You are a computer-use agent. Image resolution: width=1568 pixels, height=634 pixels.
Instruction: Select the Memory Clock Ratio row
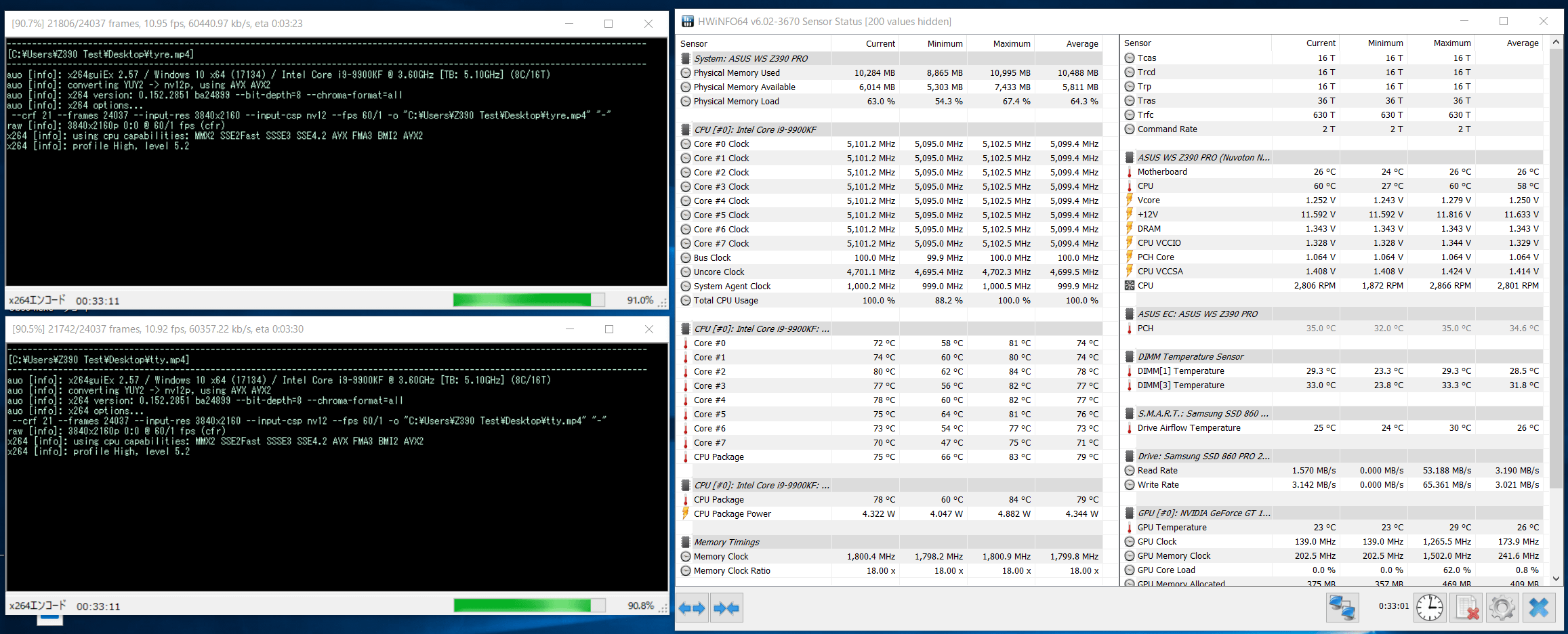tap(890, 570)
